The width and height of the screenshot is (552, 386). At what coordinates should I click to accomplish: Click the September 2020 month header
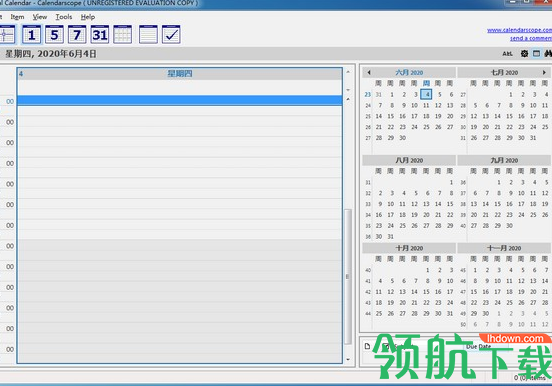(x=504, y=160)
